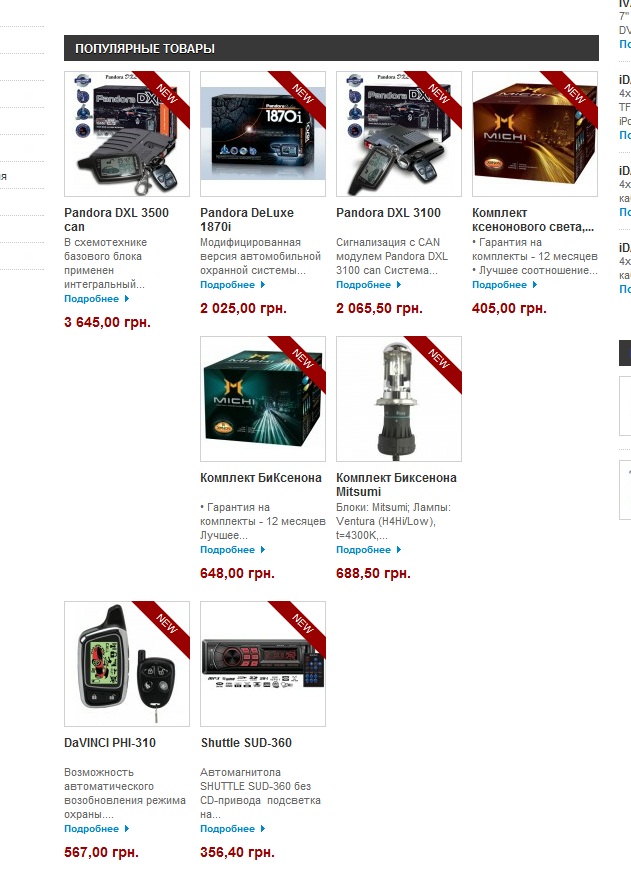
Task: Click Подробнее under Pandora DXL 3500 can
Action: tap(92, 299)
